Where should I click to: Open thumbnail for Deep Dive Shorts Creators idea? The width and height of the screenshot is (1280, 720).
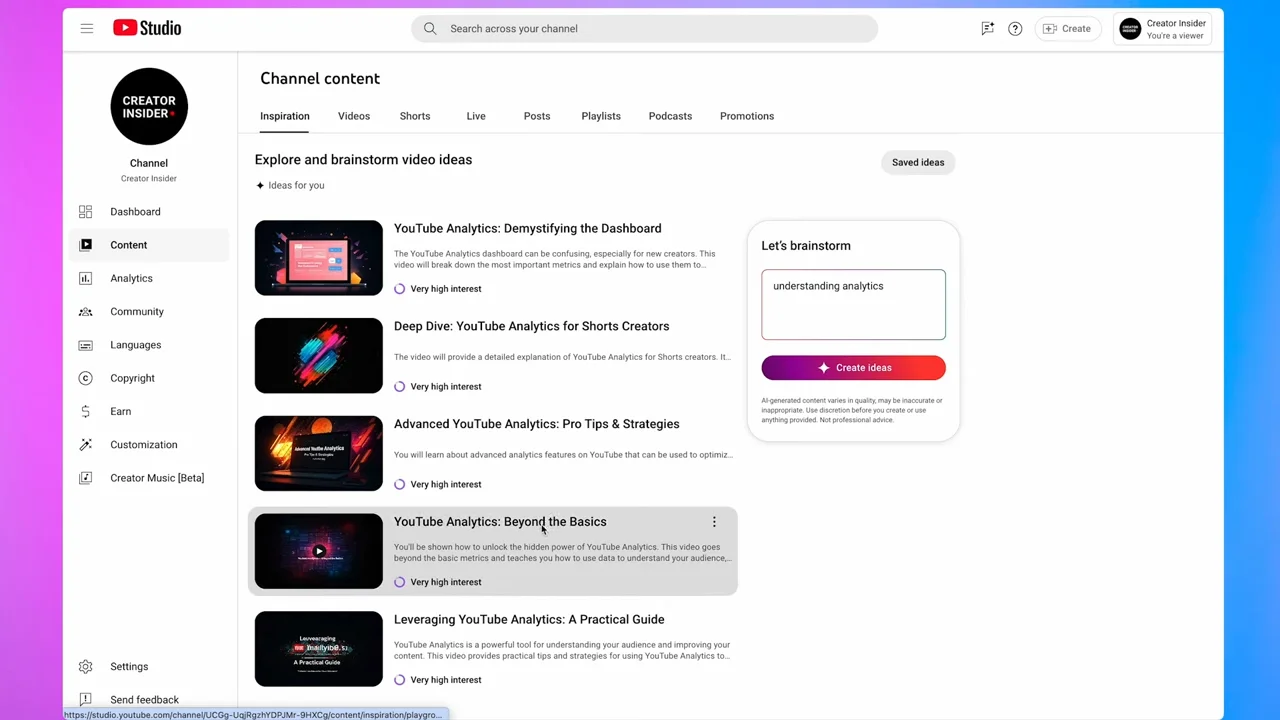(318, 356)
